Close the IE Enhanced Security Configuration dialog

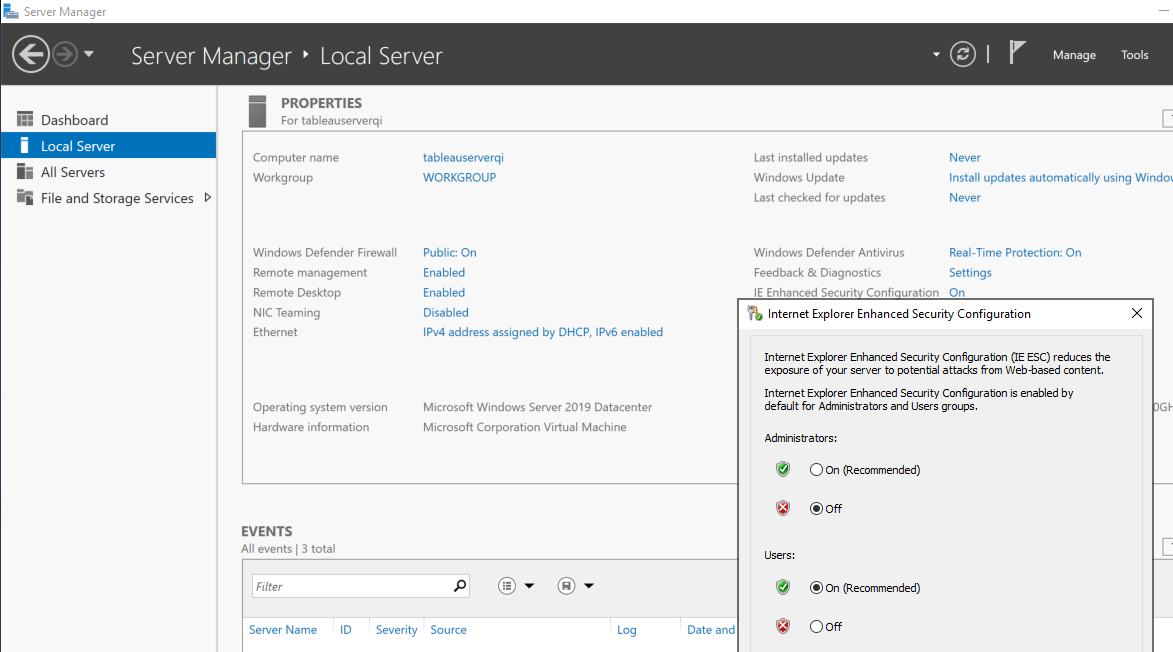tap(1136, 313)
